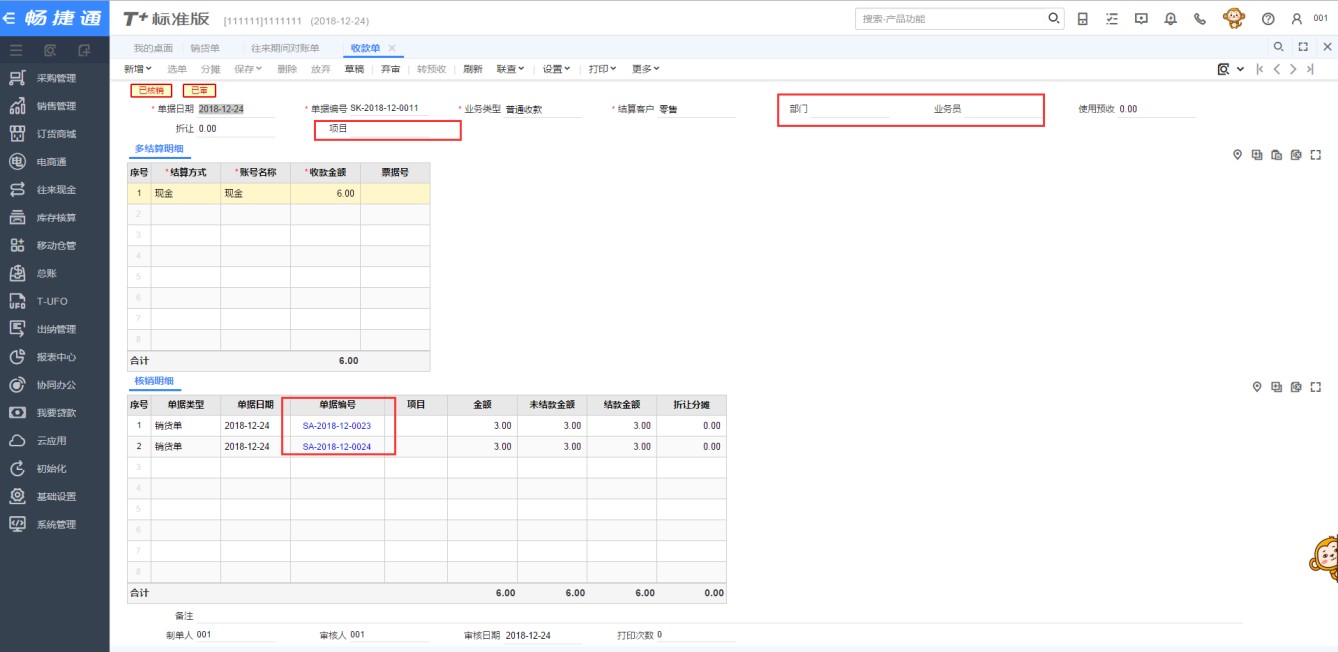
Task: Expand the 联查 dropdown menu
Action: tap(511, 69)
